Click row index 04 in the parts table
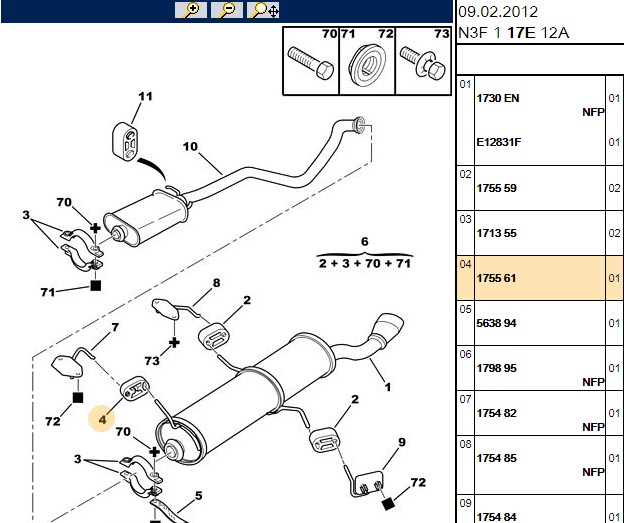The width and height of the screenshot is (624, 523). 465,264
